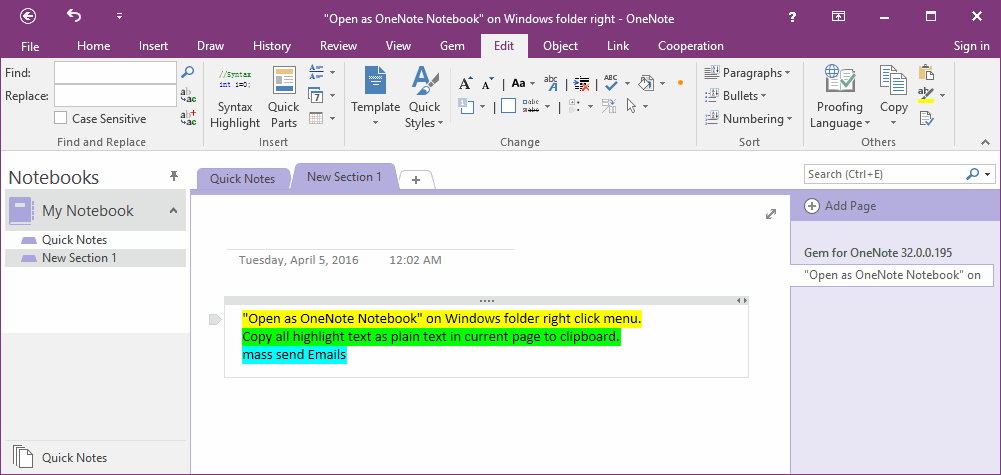Screen dimensions: 1001x475
Task: Switch to the Insert tab
Action: (x=153, y=46)
